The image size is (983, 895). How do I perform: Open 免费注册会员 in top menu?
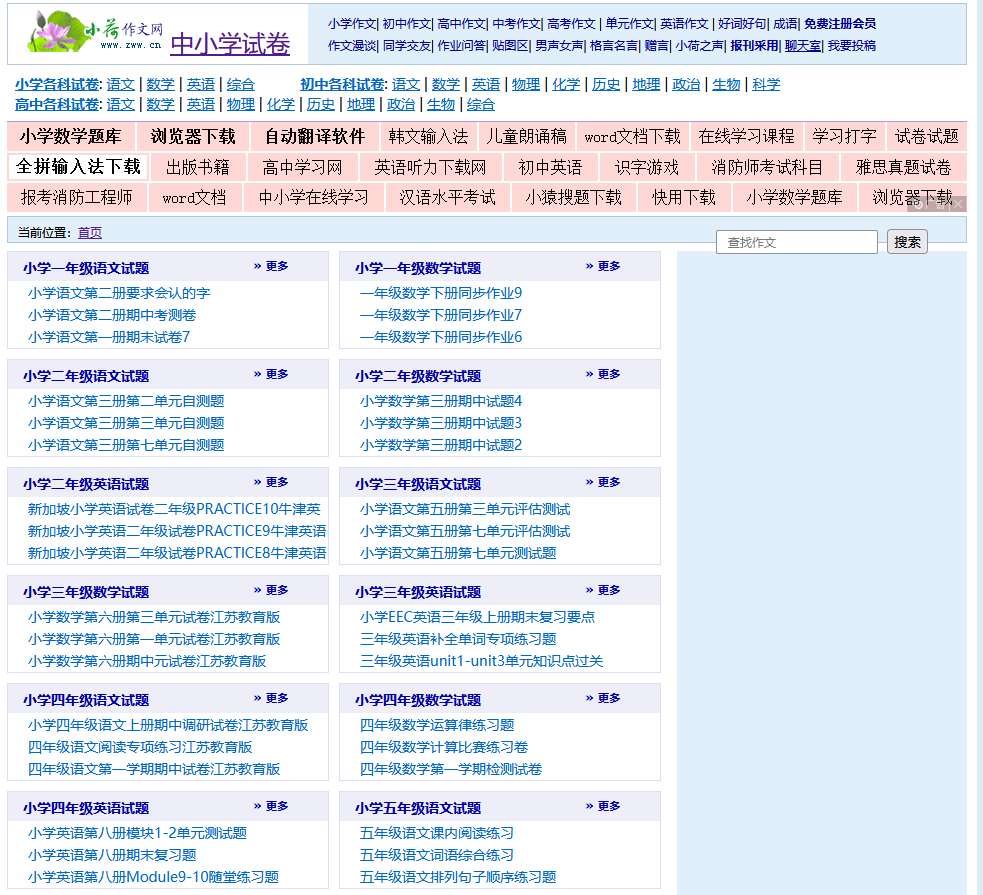pos(840,24)
